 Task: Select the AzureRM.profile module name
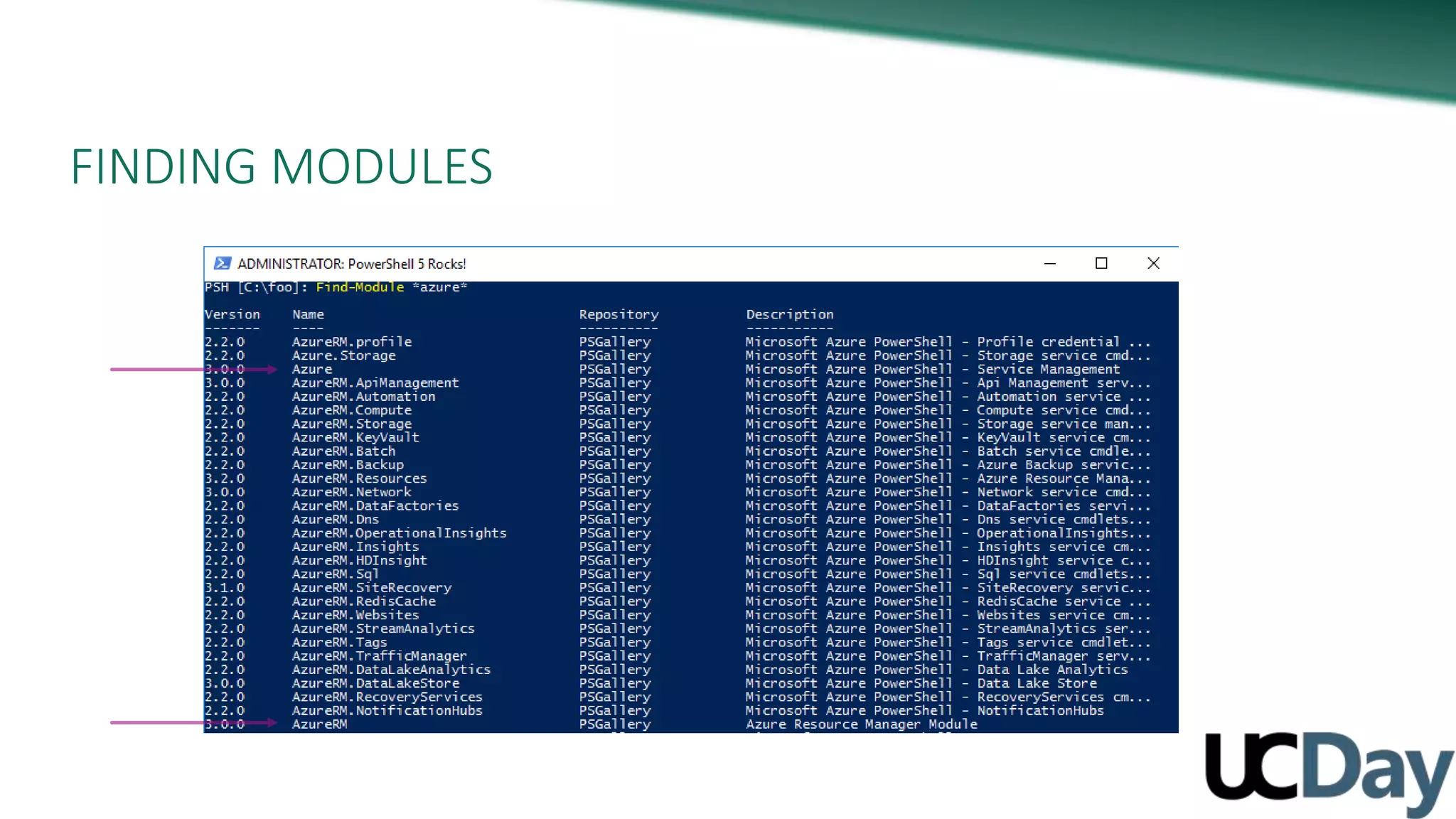point(352,342)
